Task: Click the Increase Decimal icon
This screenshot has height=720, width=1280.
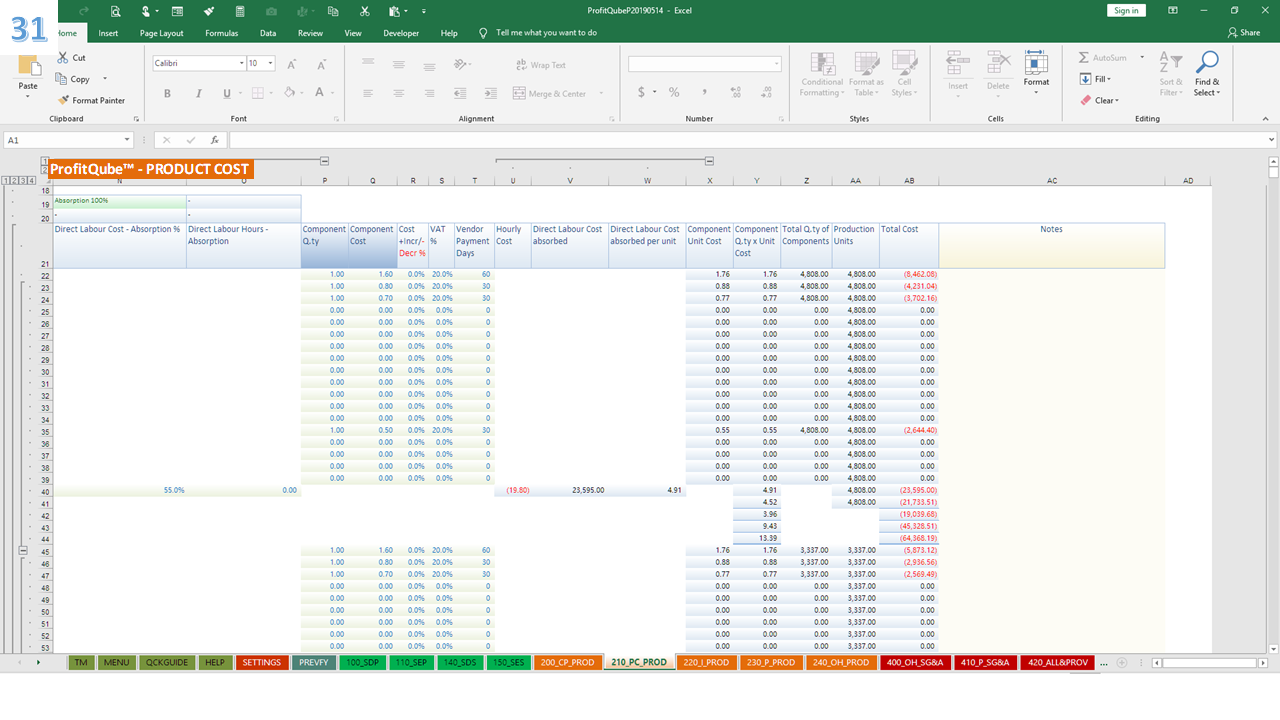Action: coord(738,92)
